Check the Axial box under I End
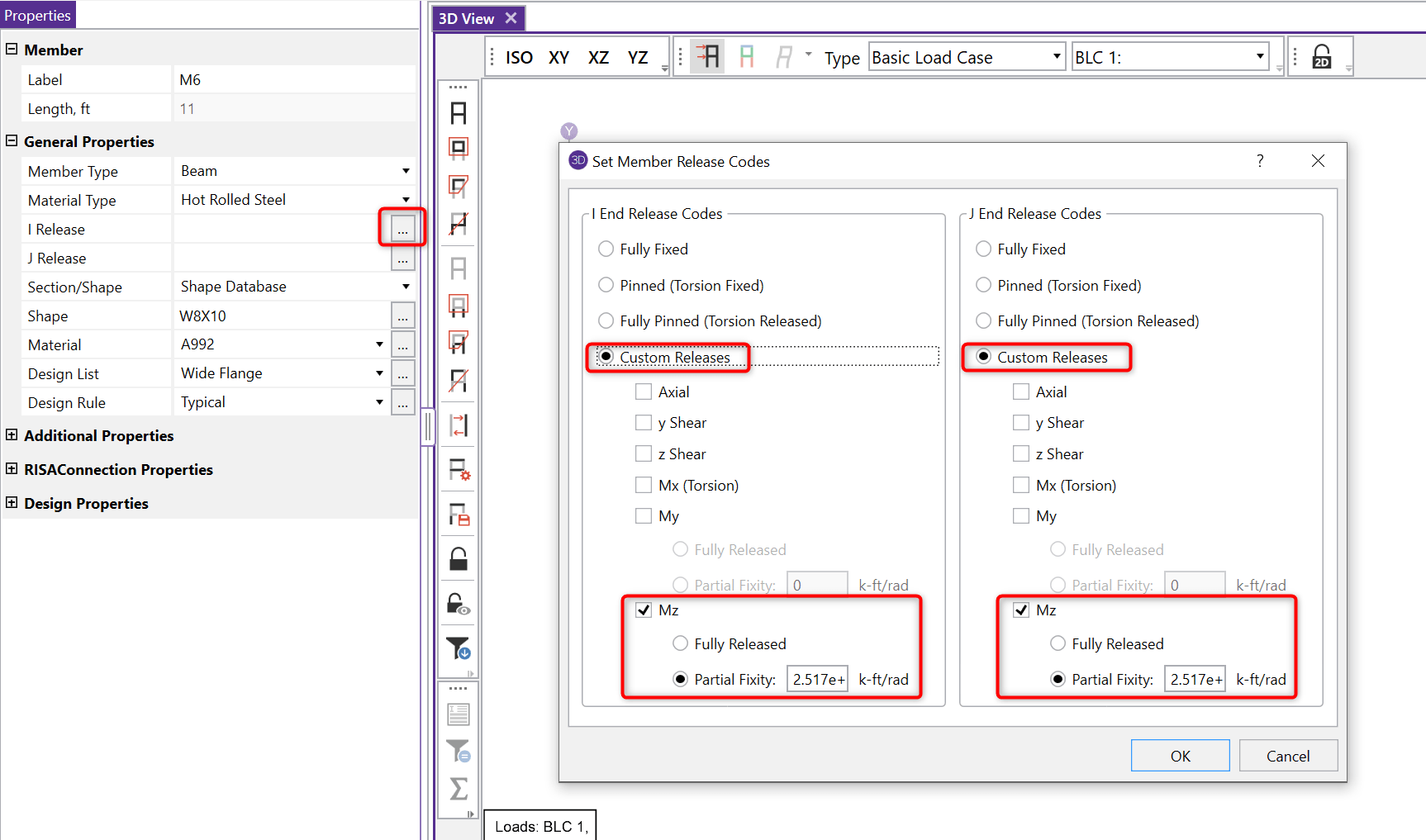This screenshot has height=840, width=1426. tap(644, 392)
